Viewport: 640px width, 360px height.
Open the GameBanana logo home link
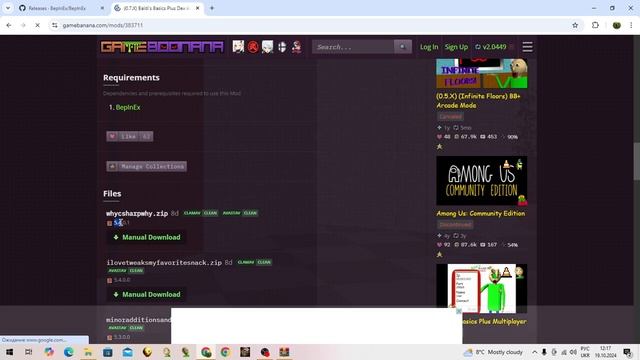(162, 47)
